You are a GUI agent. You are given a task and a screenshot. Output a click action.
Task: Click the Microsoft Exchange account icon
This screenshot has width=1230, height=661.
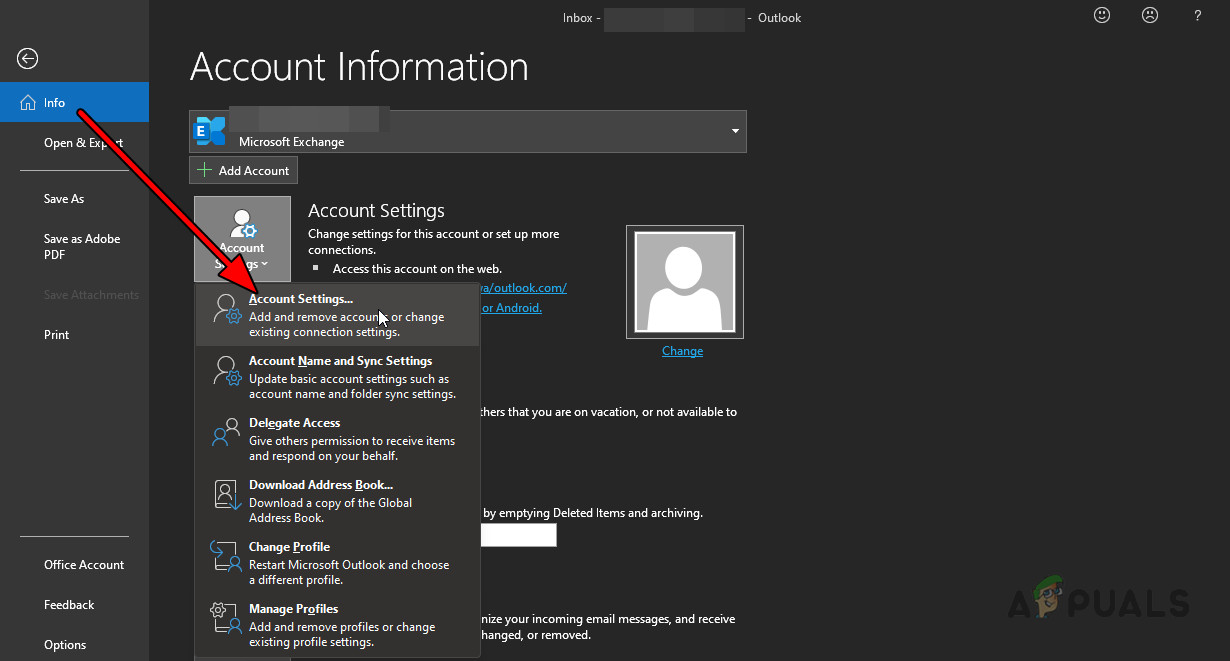coord(210,130)
